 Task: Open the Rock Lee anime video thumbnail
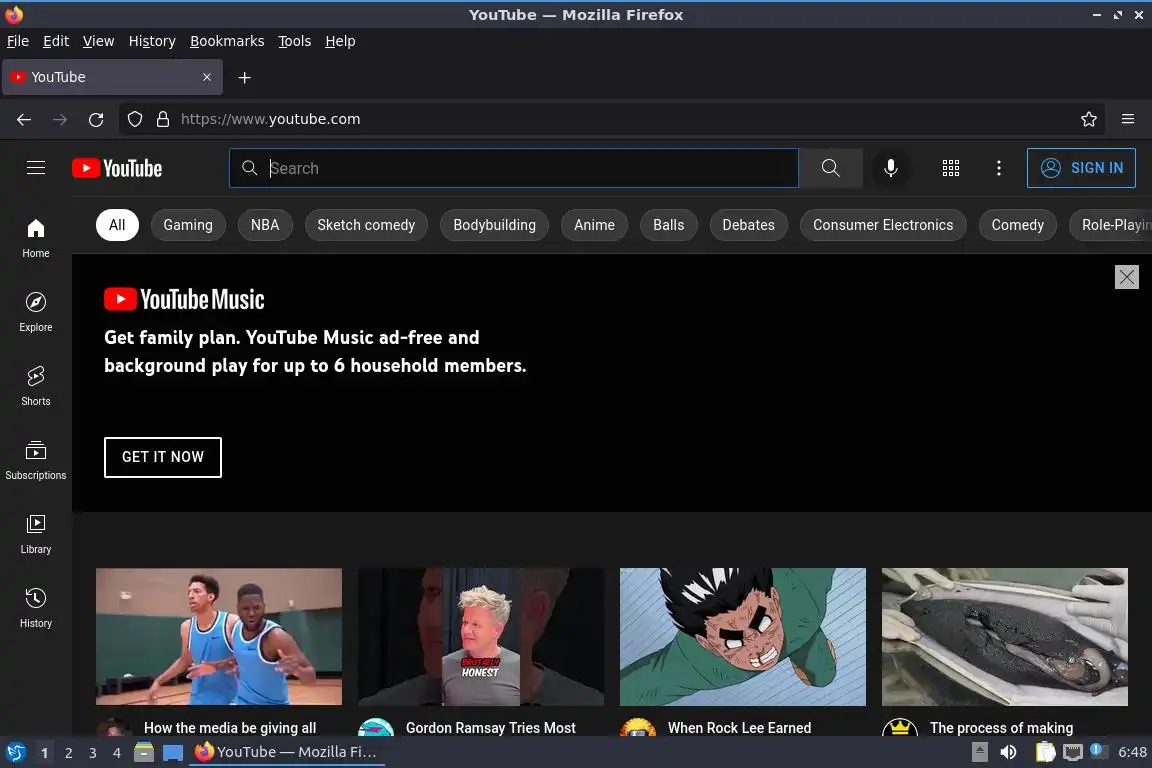point(743,636)
